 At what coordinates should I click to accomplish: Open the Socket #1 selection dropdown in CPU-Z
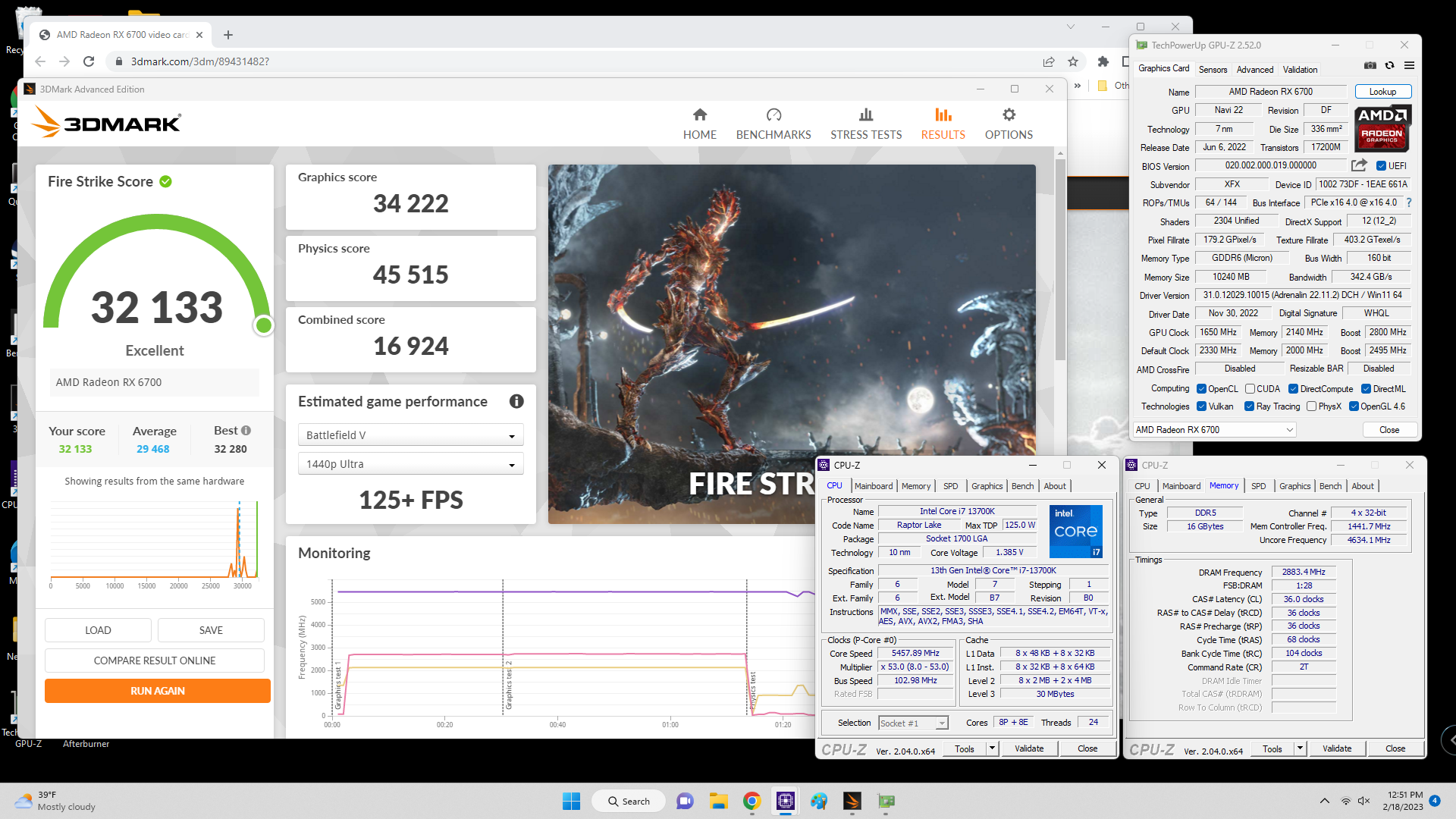click(x=913, y=723)
